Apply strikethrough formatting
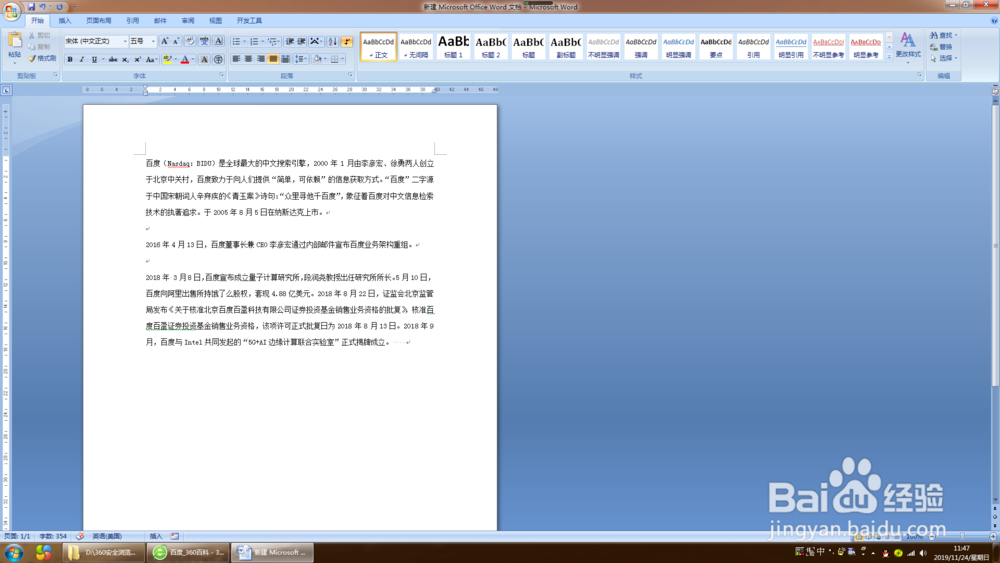 tap(113, 59)
